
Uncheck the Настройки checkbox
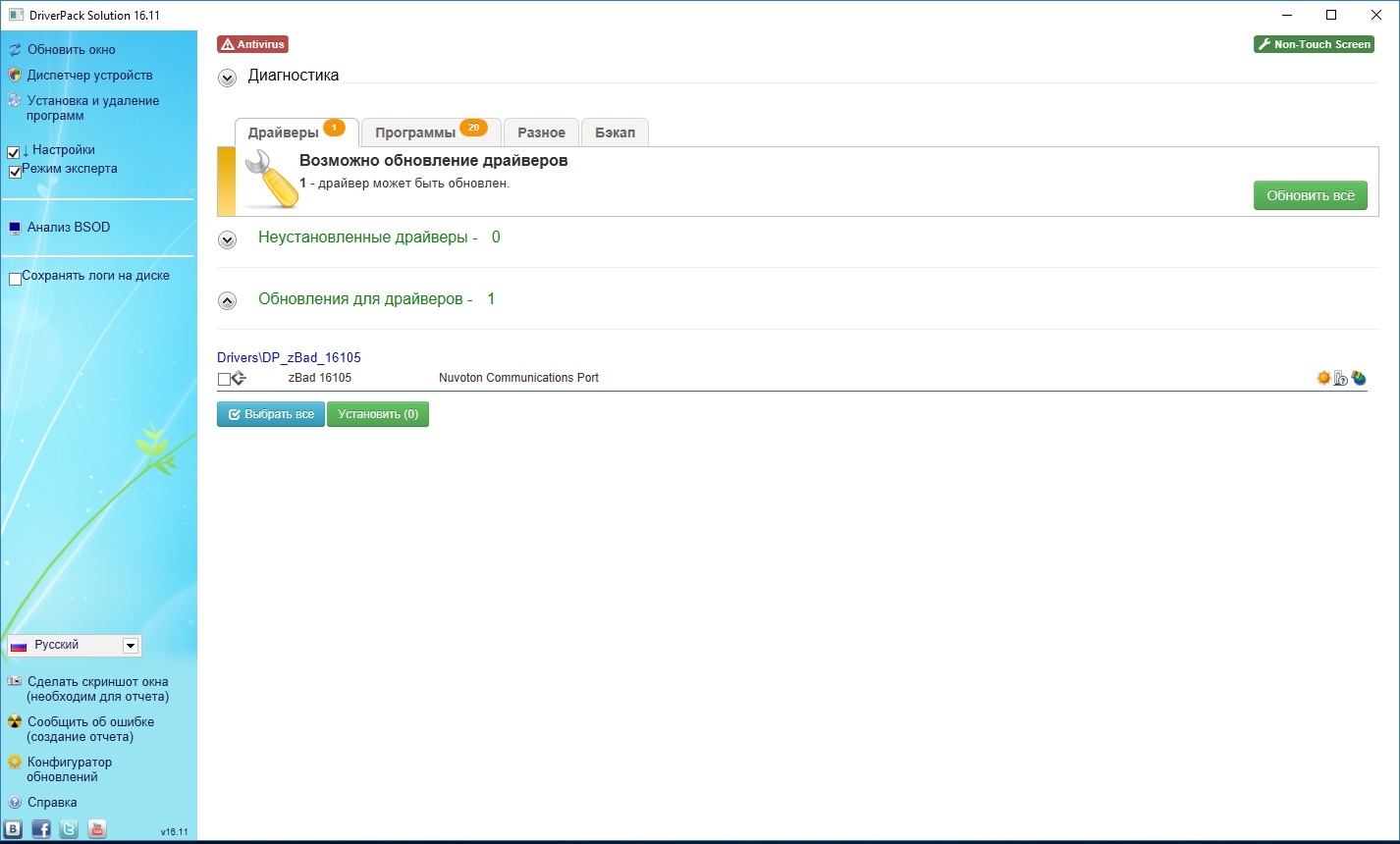tap(14, 152)
